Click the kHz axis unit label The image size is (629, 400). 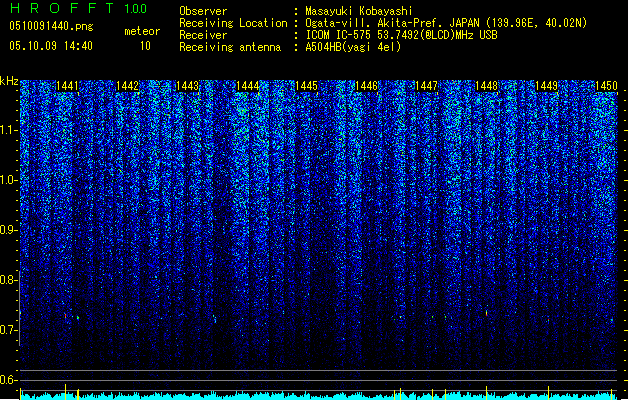9,81
